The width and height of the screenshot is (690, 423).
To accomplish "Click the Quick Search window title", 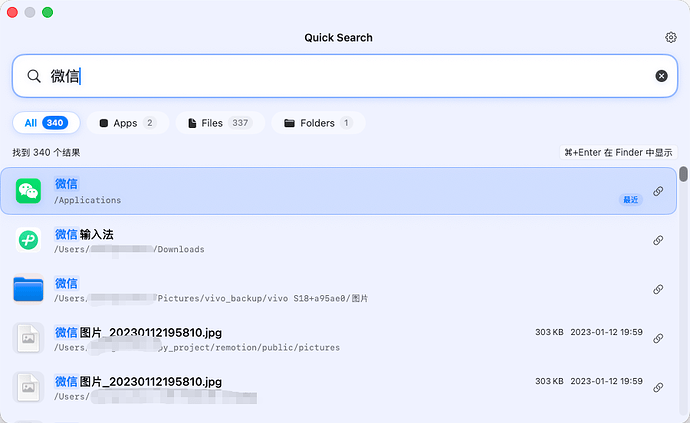I will click(x=338, y=38).
